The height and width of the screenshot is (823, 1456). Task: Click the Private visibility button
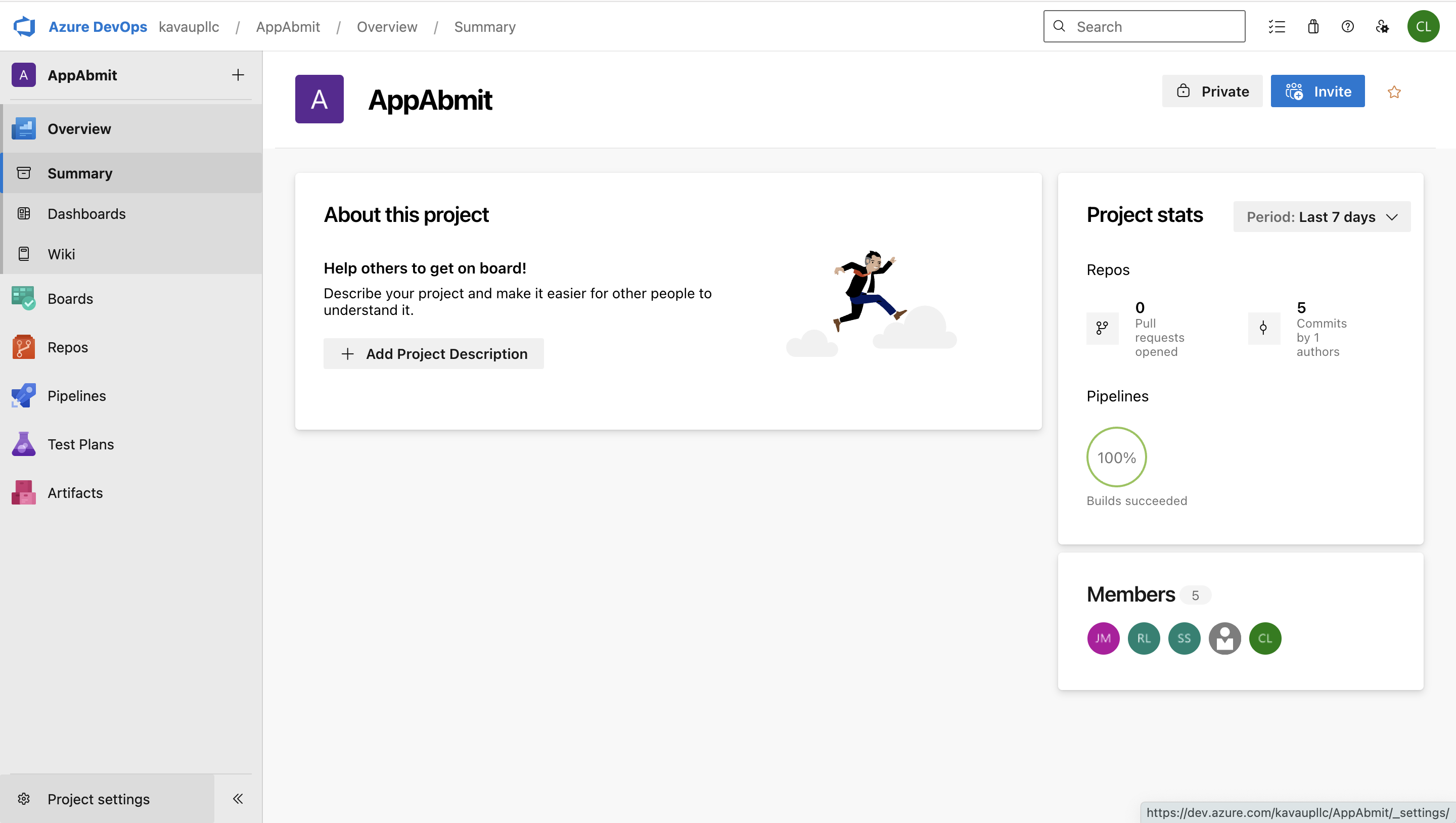[x=1212, y=92]
